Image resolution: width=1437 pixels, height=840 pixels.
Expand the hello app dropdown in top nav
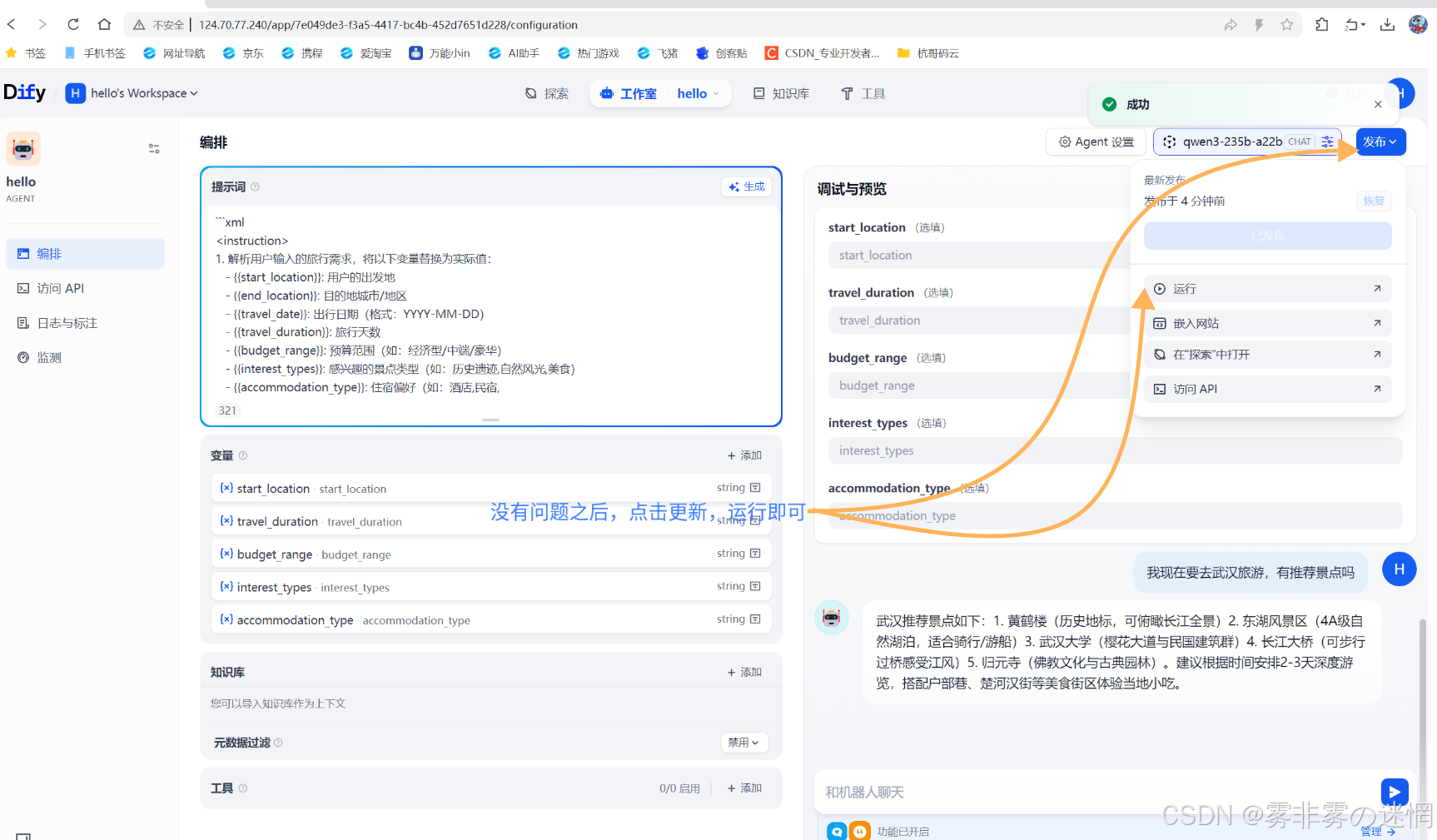[x=698, y=93]
